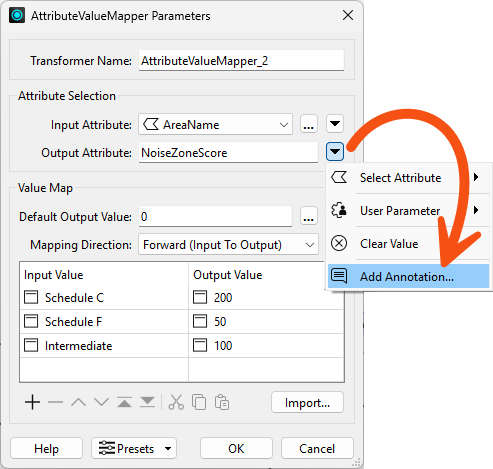The image size is (493, 469).
Task: Cancel the parameters dialog
Action: point(317,449)
